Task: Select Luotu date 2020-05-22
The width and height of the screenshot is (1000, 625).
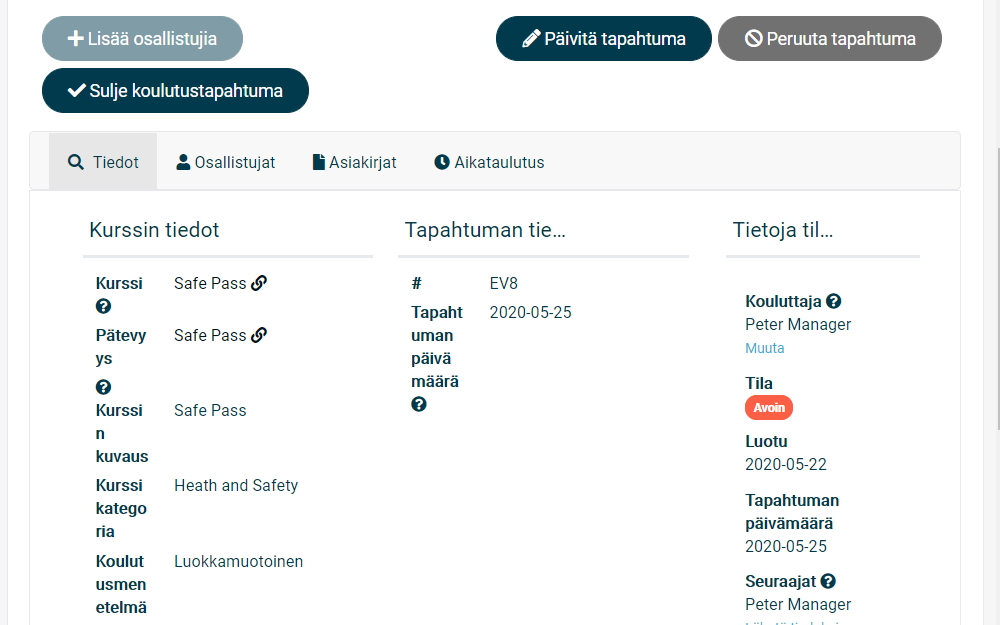Action: (786, 464)
